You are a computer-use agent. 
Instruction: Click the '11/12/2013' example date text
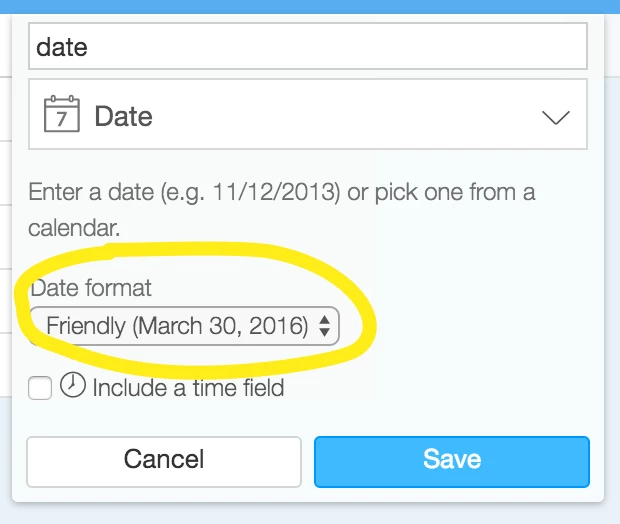pos(276,192)
